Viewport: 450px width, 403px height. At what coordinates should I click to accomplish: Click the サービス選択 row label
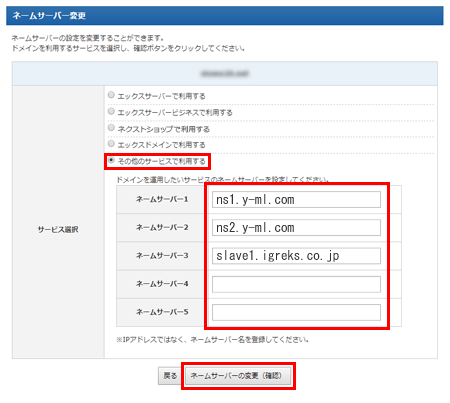[x=58, y=230]
